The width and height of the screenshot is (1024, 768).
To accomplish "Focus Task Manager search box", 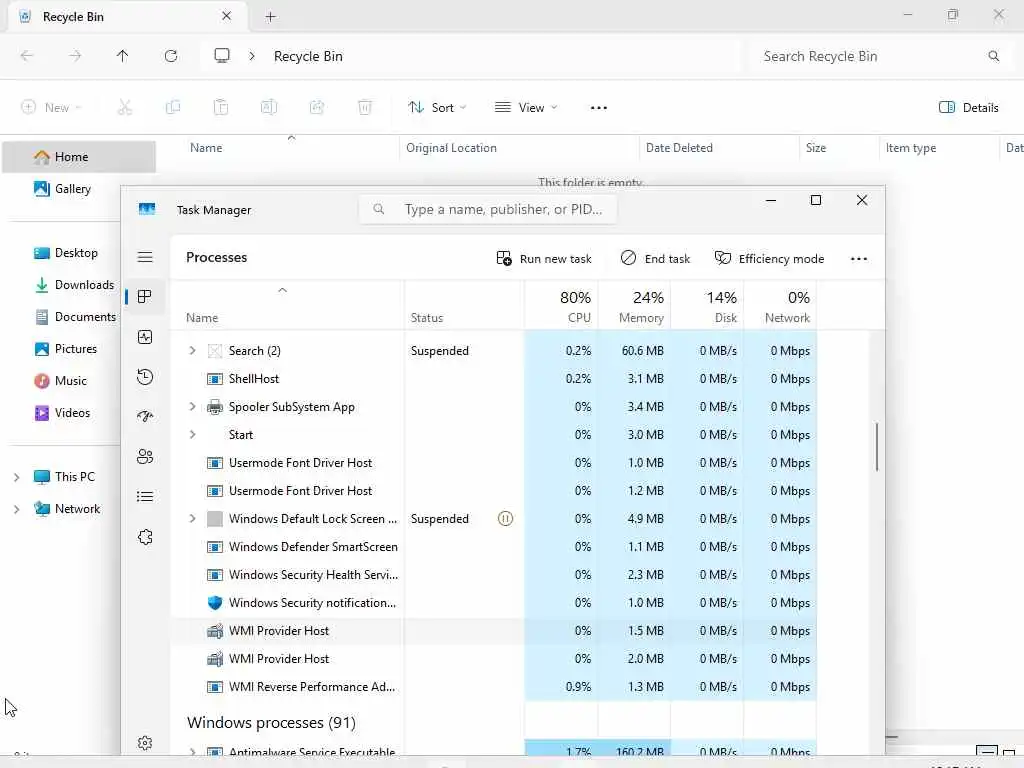I will click(x=488, y=210).
